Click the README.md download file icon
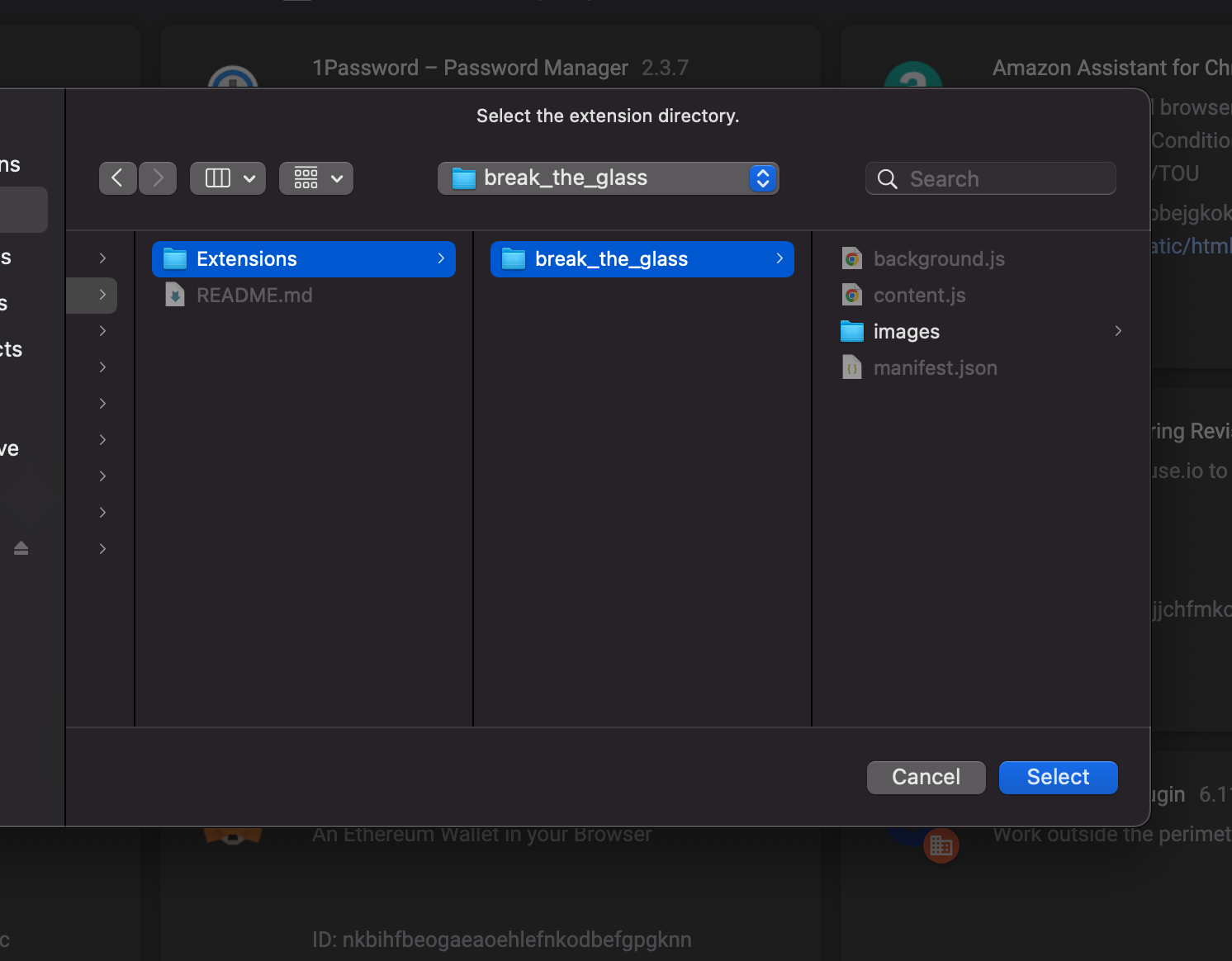Image resolution: width=1232 pixels, height=961 pixels. pyautogui.click(x=174, y=295)
